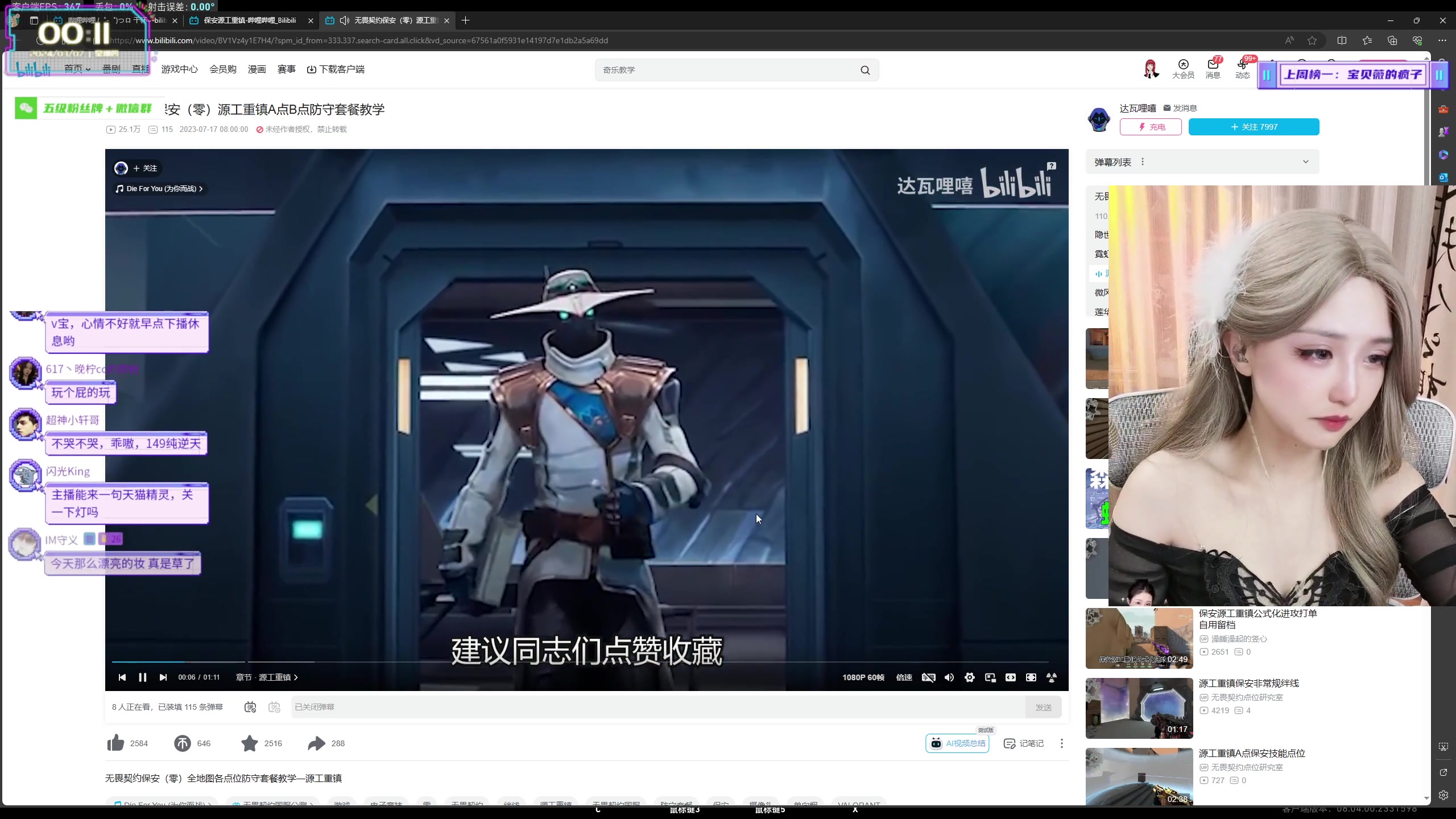
Task: Open the user avatar in the header
Action: pos(1151,69)
